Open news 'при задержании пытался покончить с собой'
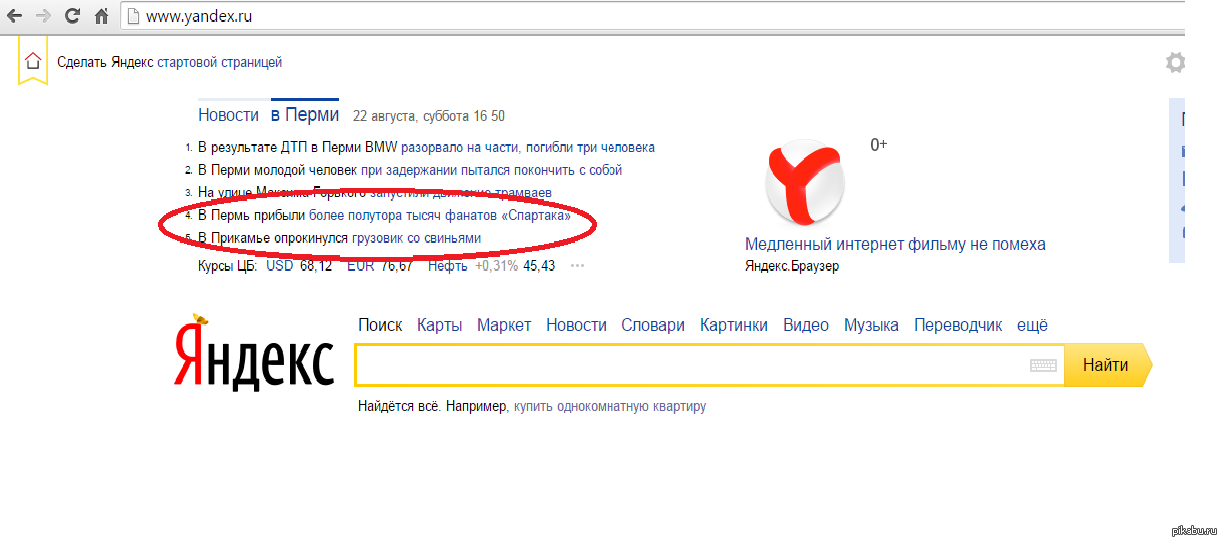1222x542 pixels. pyautogui.click(x=492, y=170)
